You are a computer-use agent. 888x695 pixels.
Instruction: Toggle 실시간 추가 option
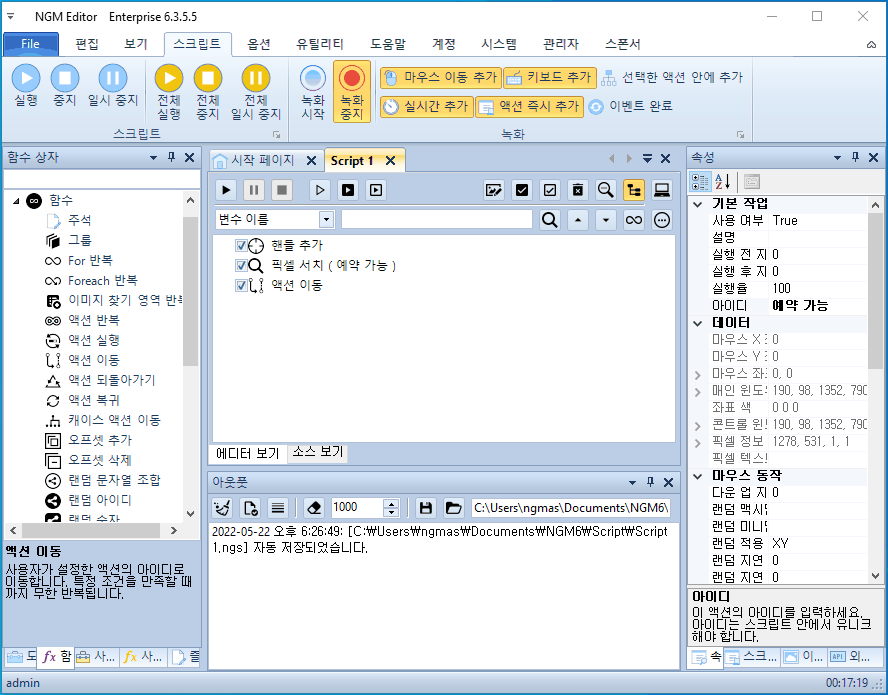click(x=426, y=106)
